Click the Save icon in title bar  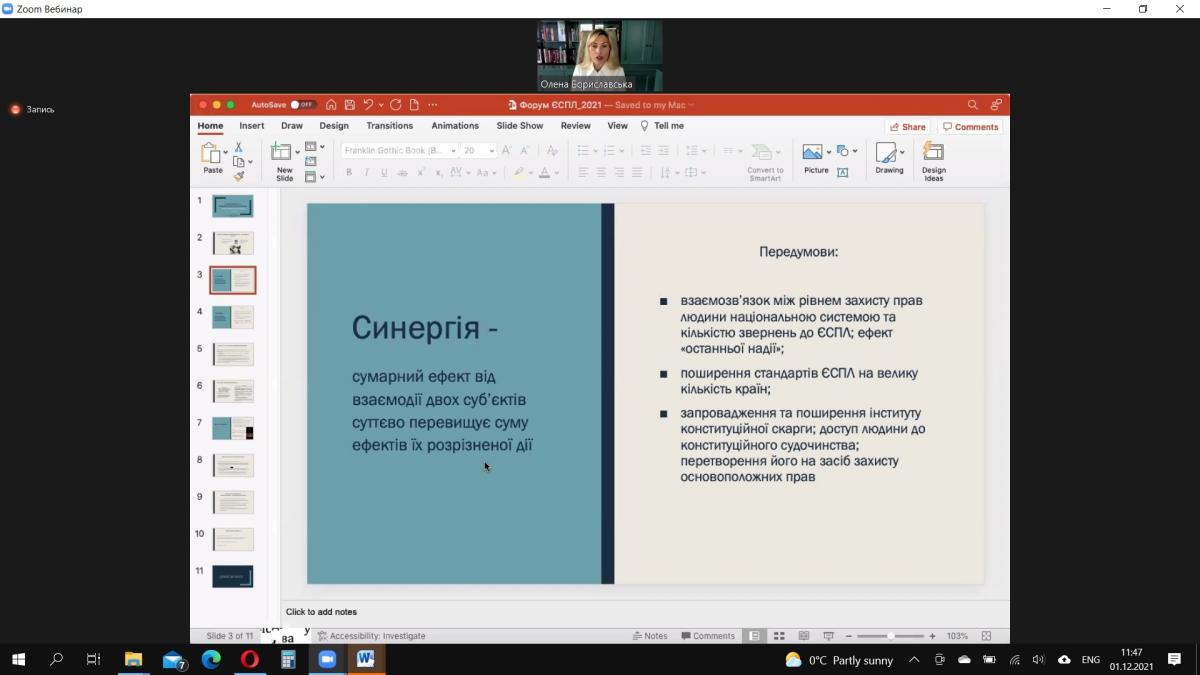[x=349, y=105]
